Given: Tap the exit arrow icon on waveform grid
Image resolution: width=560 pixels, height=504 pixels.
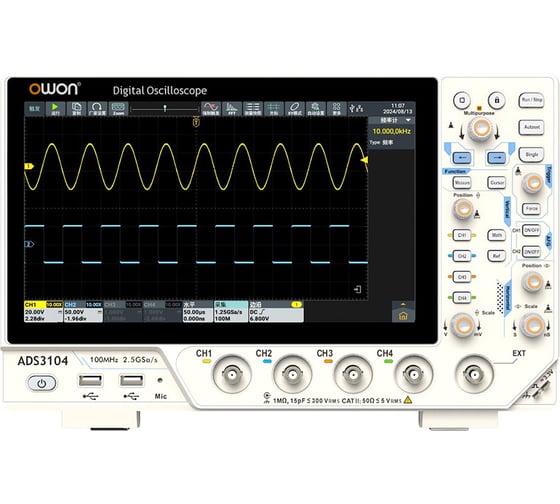Looking at the screenshot, I should point(358,289).
